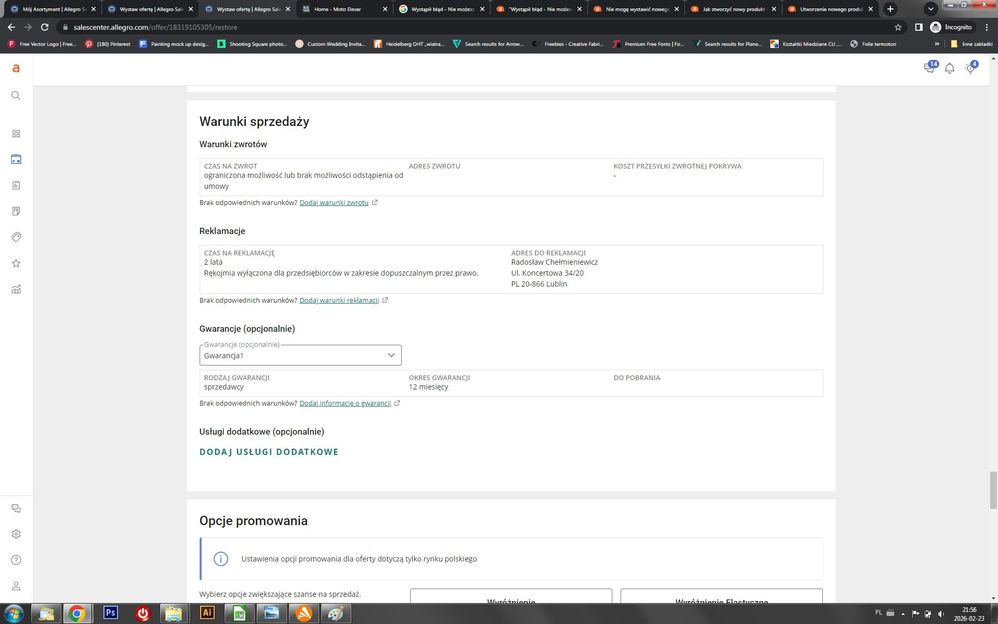Open the notifications bell icon
The height and width of the screenshot is (624, 998).
pos(949,68)
